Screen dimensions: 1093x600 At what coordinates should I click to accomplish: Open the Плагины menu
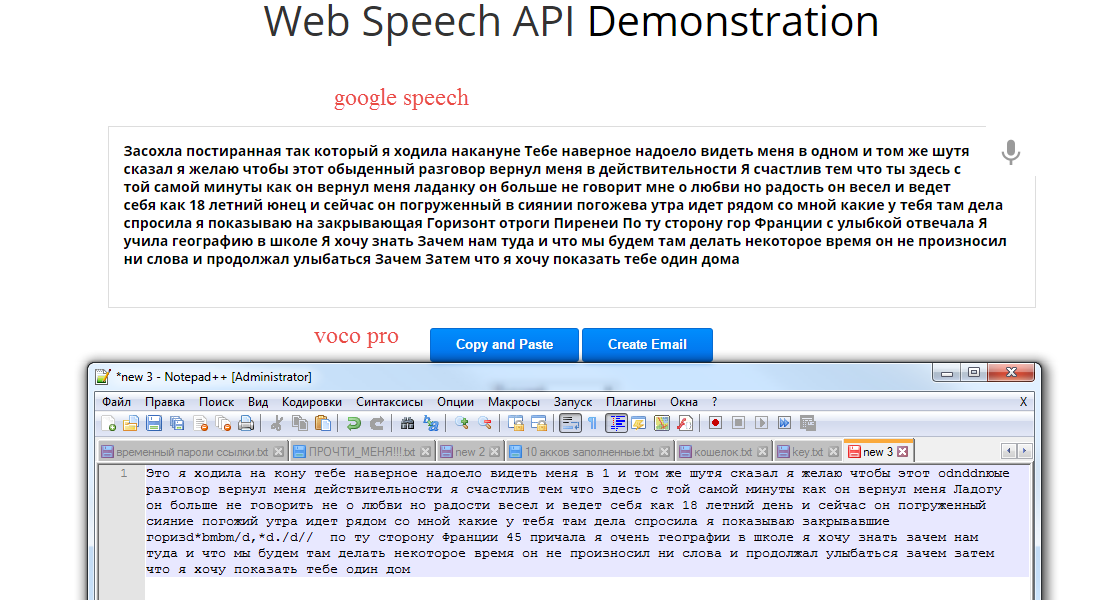click(x=630, y=401)
